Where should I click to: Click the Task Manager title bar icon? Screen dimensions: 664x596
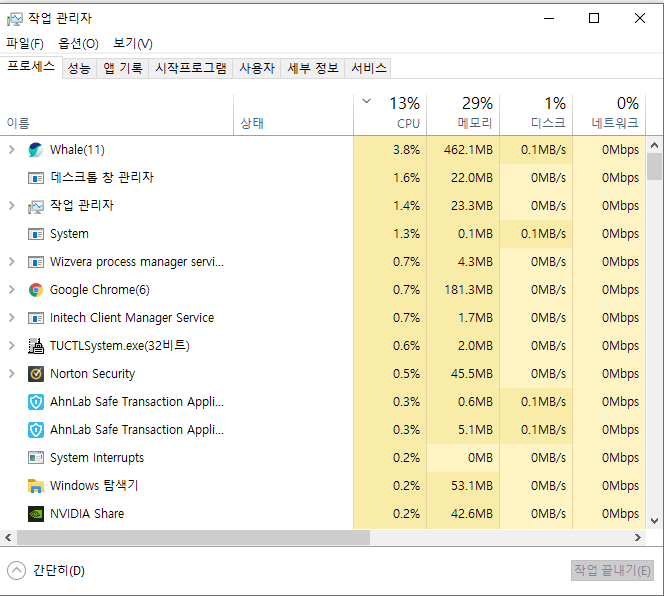14,19
